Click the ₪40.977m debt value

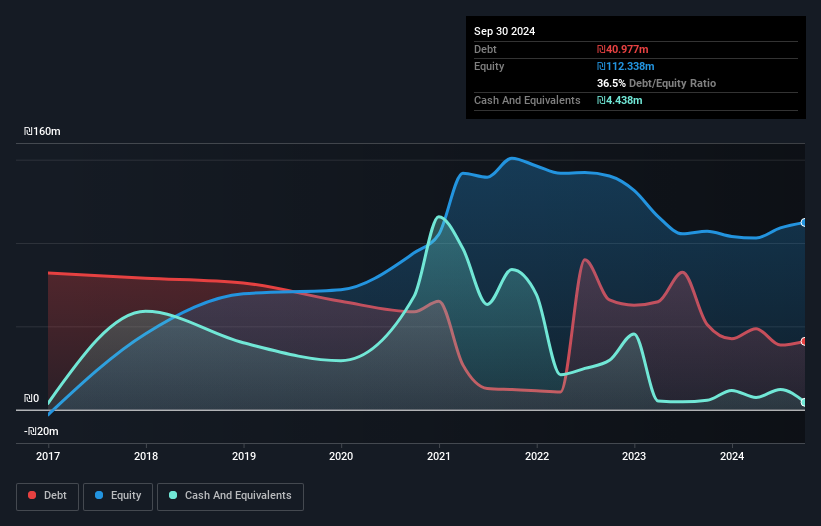pyautogui.click(x=623, y=49)
